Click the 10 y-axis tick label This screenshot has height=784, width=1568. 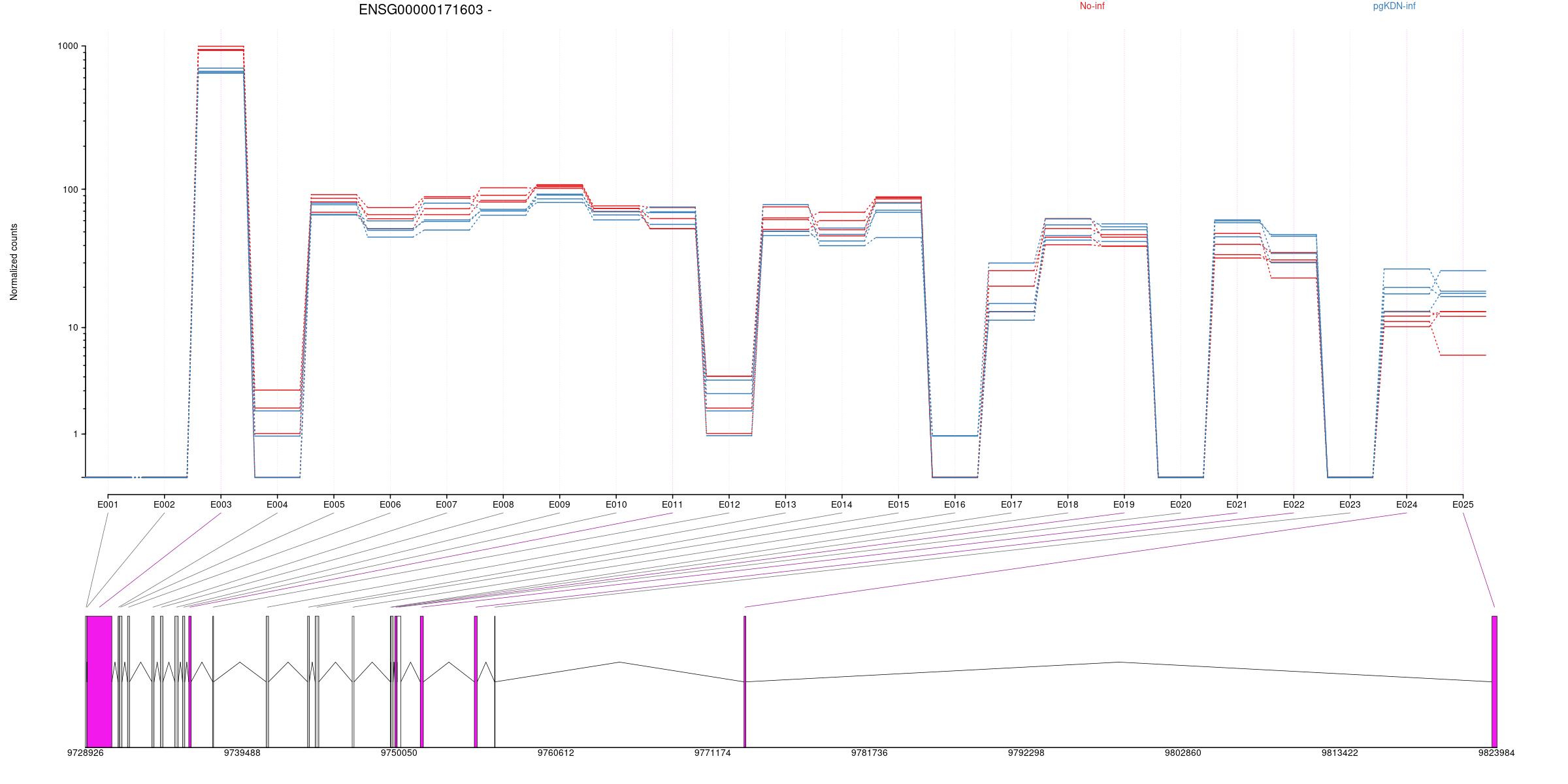(x=73, y=327)
